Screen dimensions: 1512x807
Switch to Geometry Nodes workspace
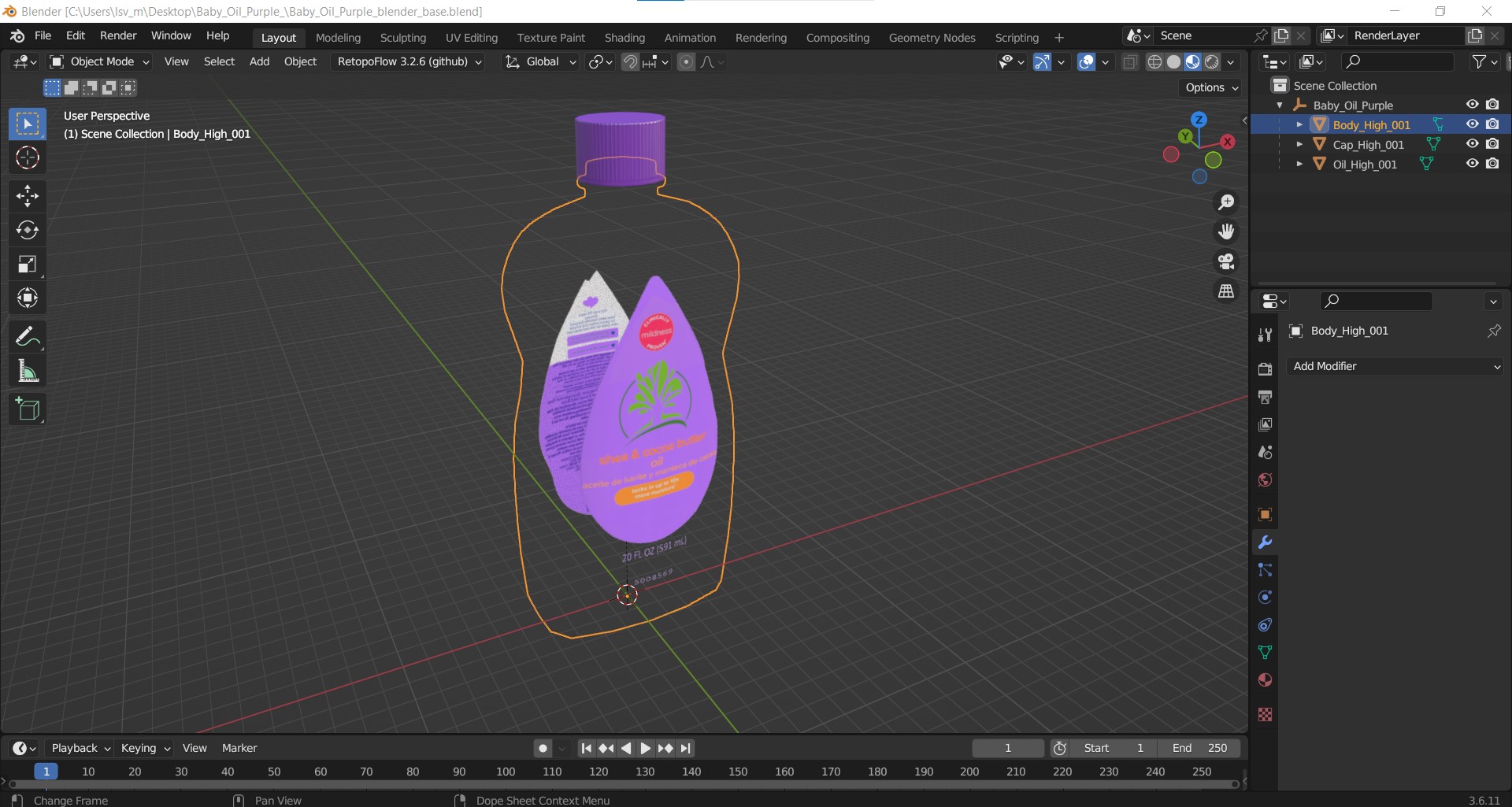932,38
